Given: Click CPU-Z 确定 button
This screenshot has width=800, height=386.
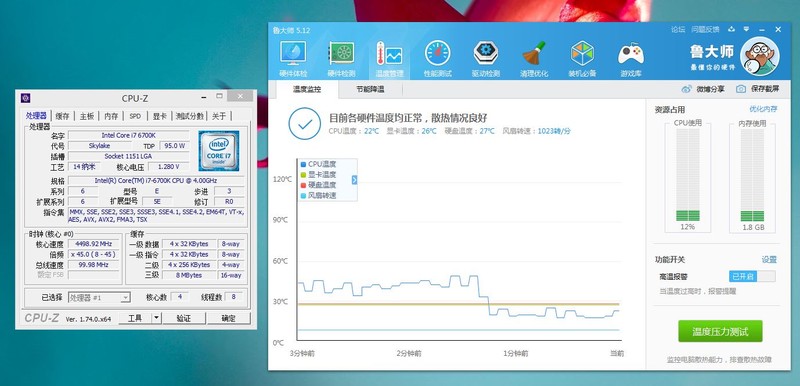Looking at the screenshot, I should click(229, 318).
